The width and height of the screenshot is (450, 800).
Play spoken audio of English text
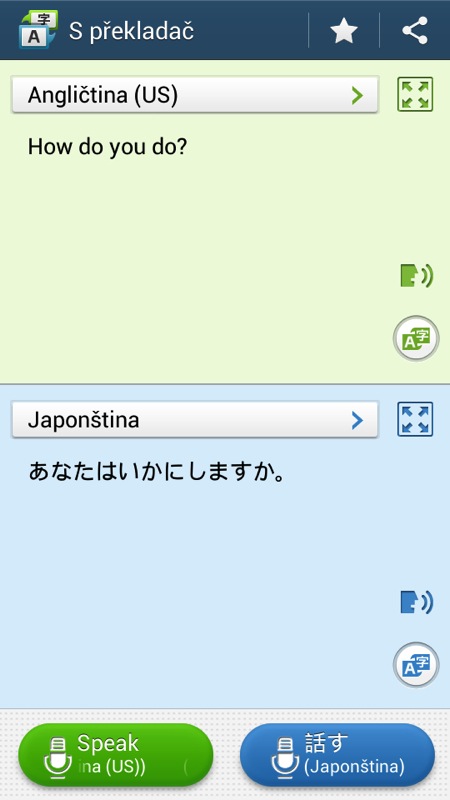click(416, 276)
